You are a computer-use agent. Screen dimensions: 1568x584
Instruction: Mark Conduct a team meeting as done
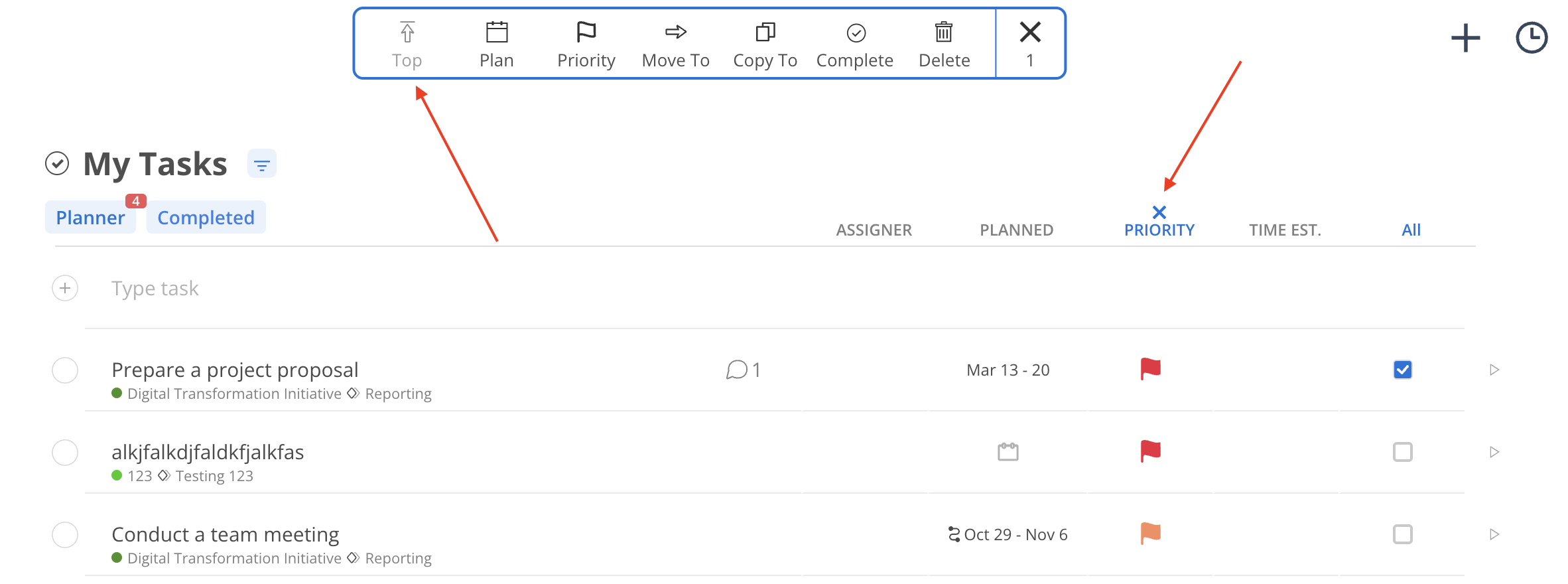point(65,534)
